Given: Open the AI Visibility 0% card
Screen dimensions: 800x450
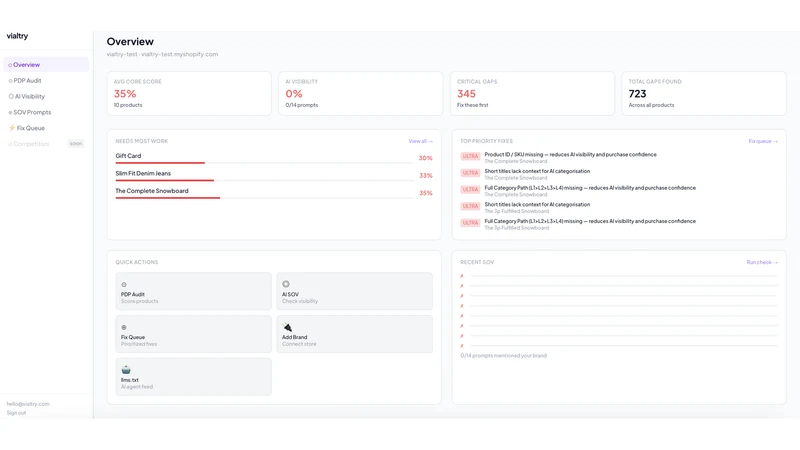Looking at the screenshot, I should pyautogui.click(x=361, y=93).
